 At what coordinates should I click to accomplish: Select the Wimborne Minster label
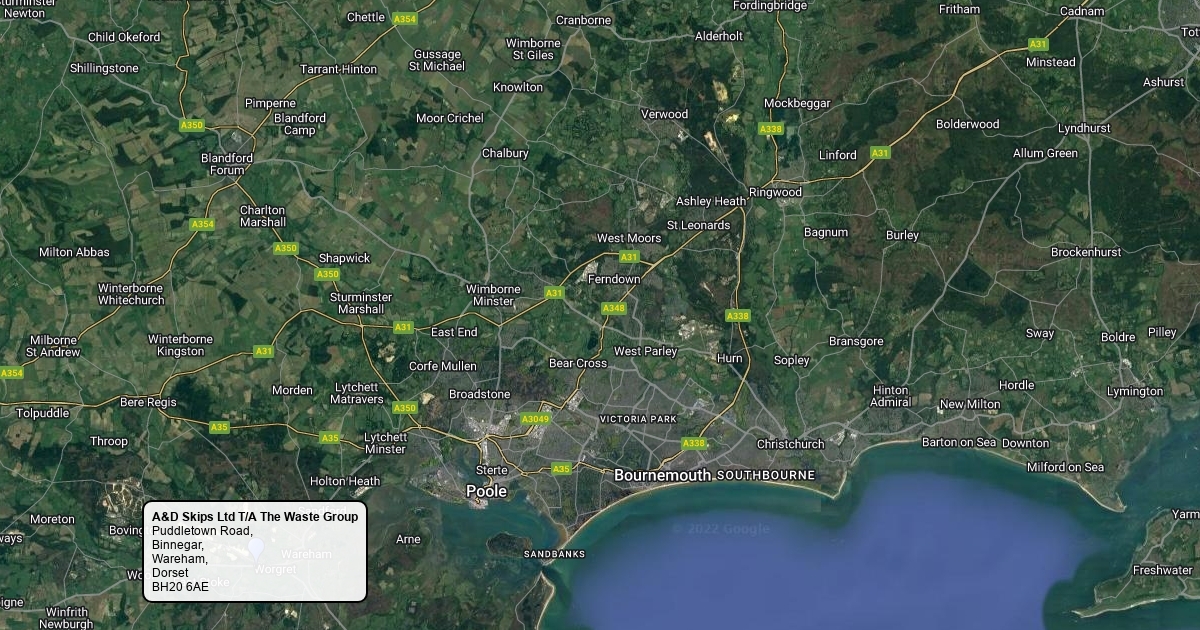(x=493, y=295)
